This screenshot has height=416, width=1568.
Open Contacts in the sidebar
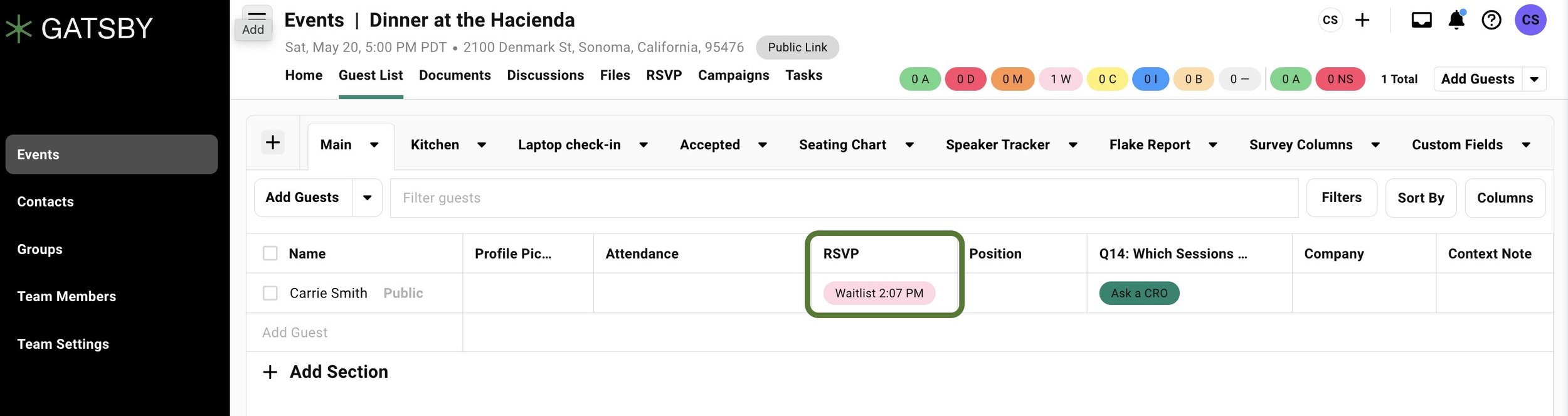click(45, 202)
